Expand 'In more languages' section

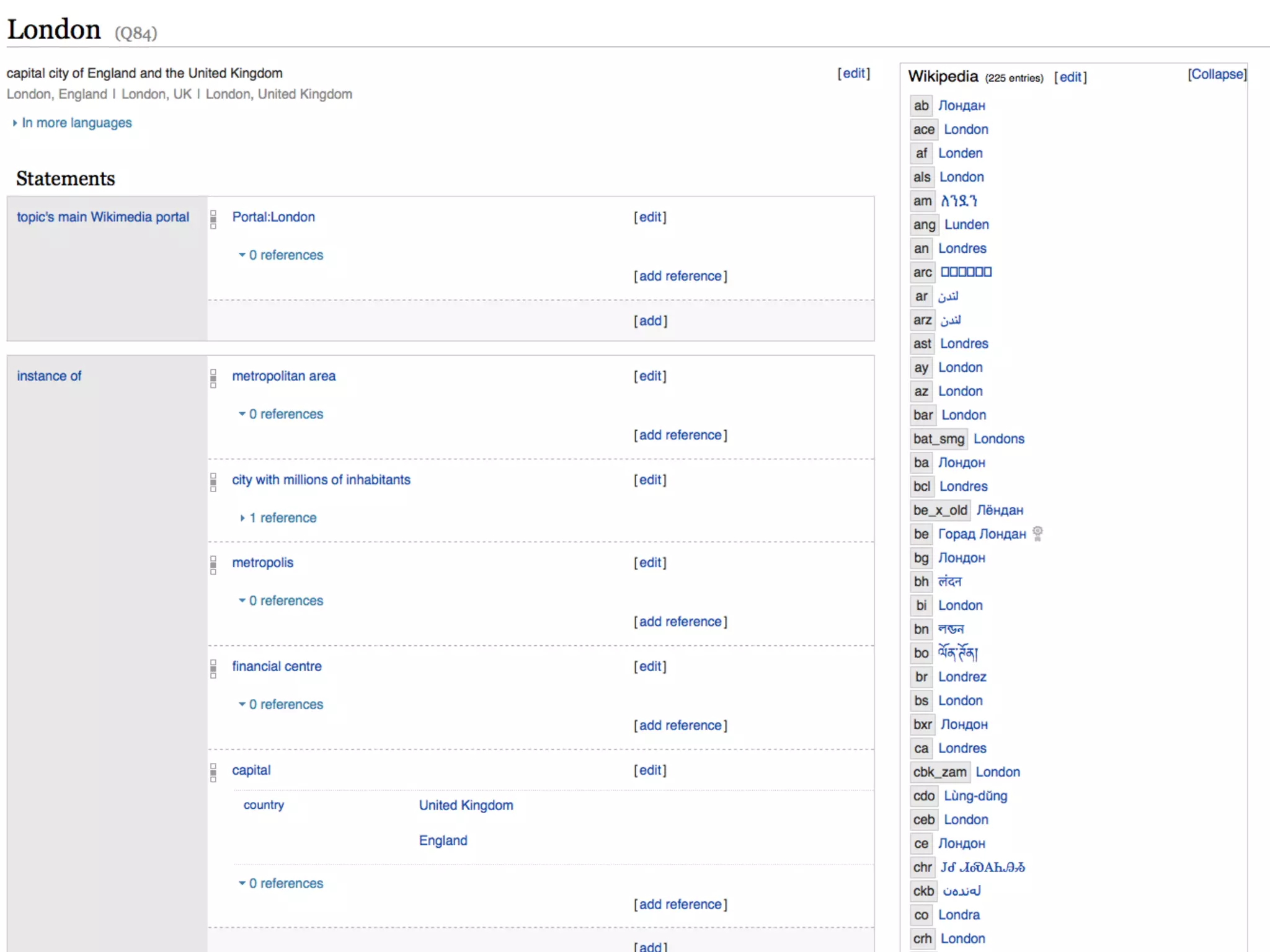[76, 123]
